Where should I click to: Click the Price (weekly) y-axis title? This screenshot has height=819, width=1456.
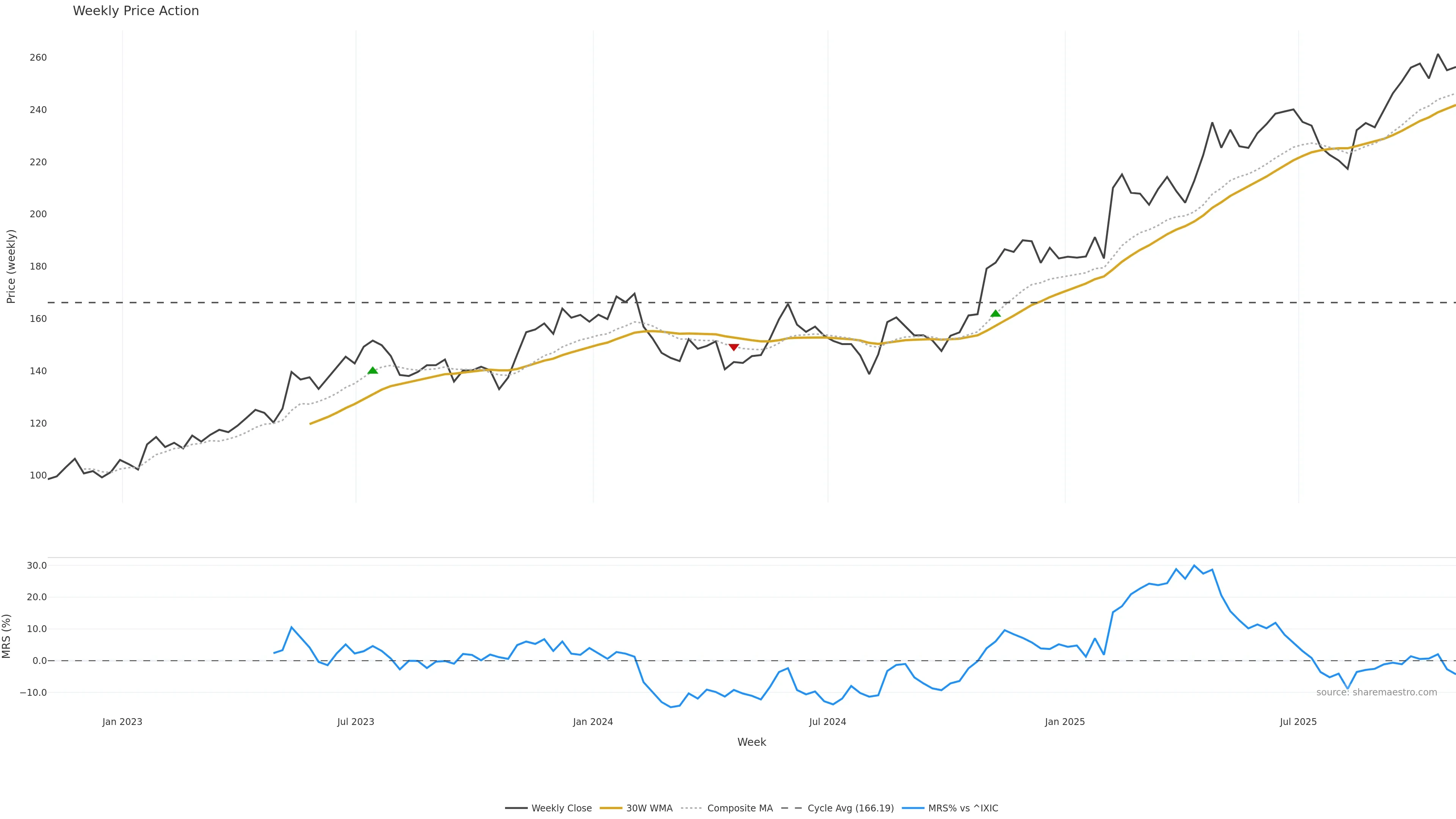point(11,266)
